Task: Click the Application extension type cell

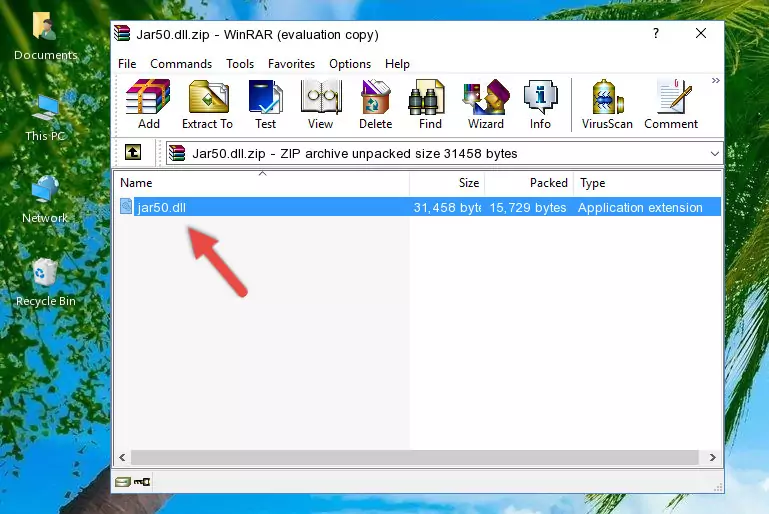Action: (x=640, y=207)
